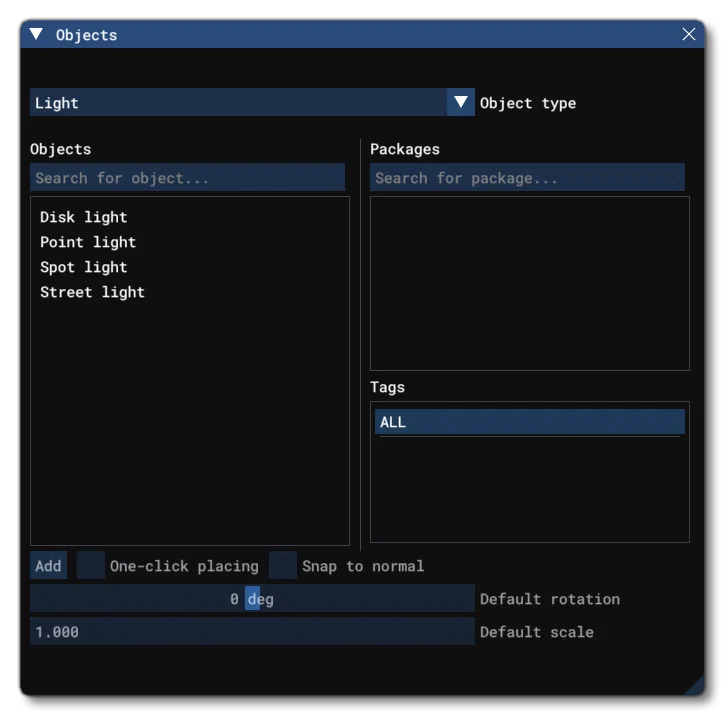Image resolution: width=725 pixels, height=716 pixels.
Task: Select Point light in objects list
Action: 88,242
